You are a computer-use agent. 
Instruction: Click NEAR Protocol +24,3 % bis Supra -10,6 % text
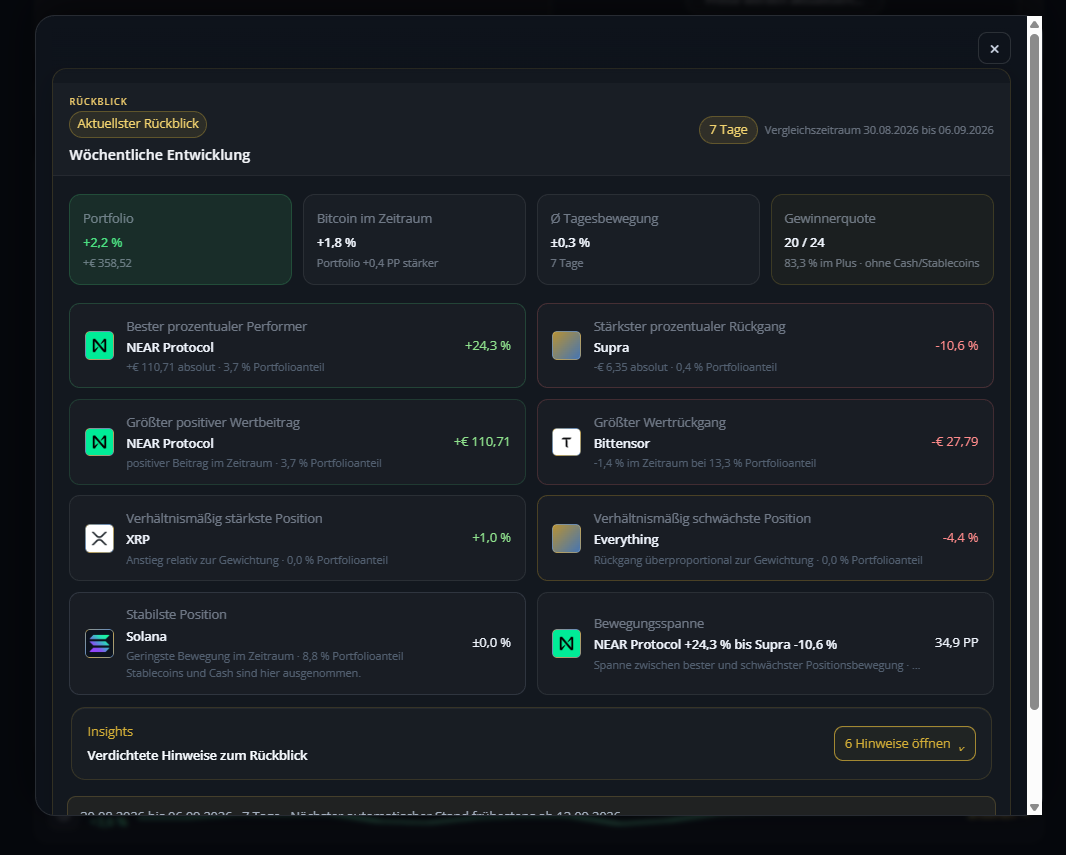click(x=715, y=644)
